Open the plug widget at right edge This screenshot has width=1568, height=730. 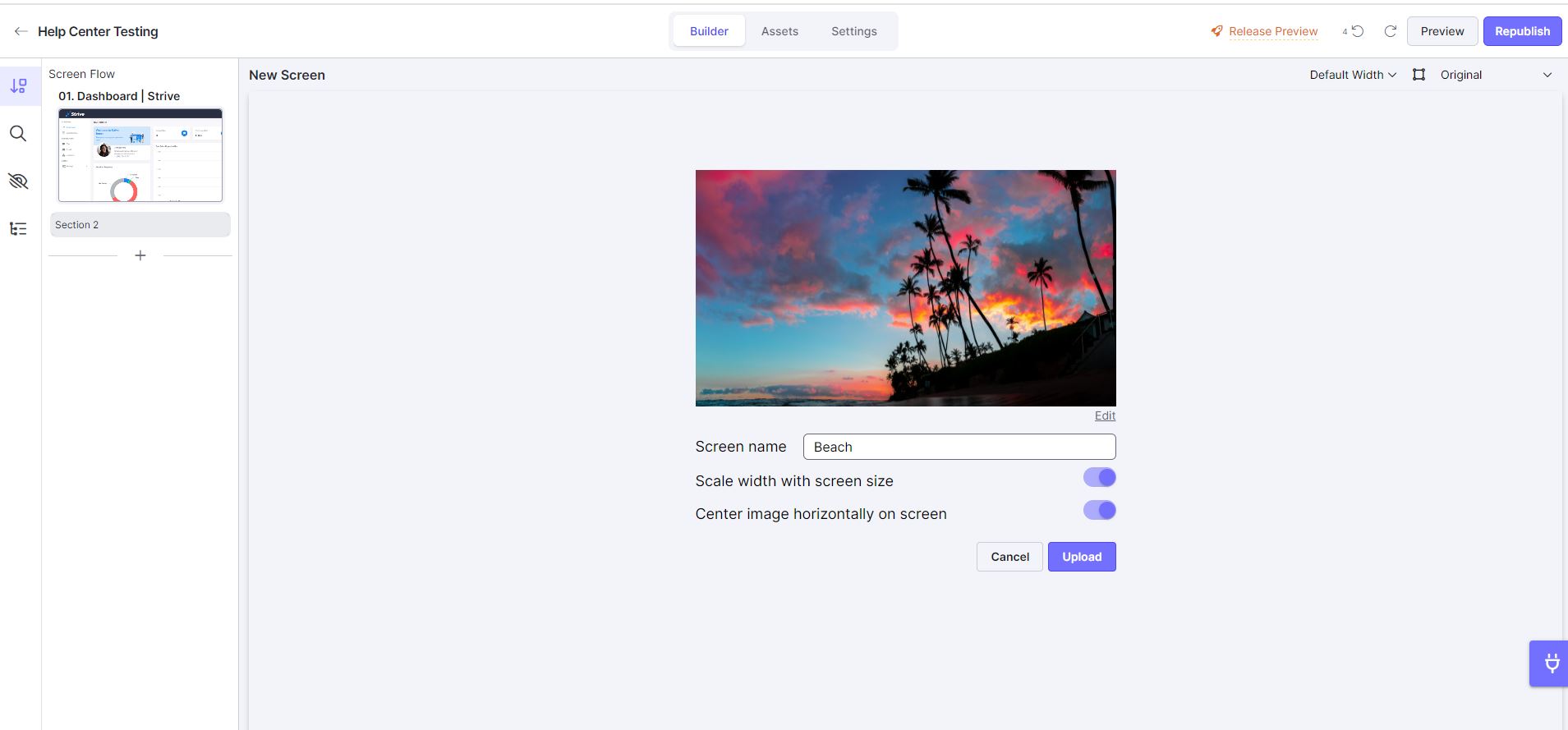(1551, 663)
